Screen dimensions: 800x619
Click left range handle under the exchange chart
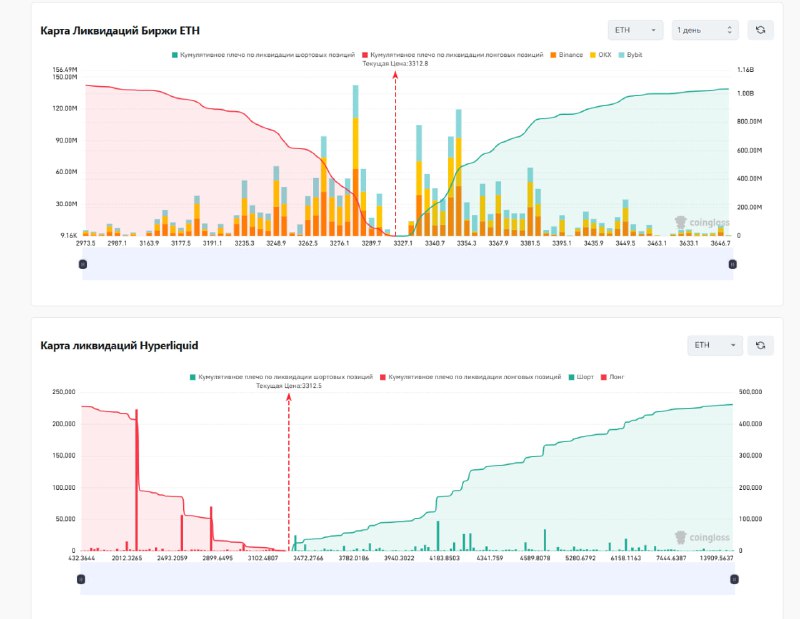point(83,264)
